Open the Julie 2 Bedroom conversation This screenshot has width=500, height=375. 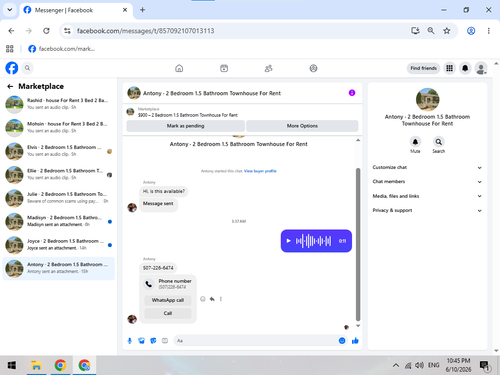coord(59,198)
